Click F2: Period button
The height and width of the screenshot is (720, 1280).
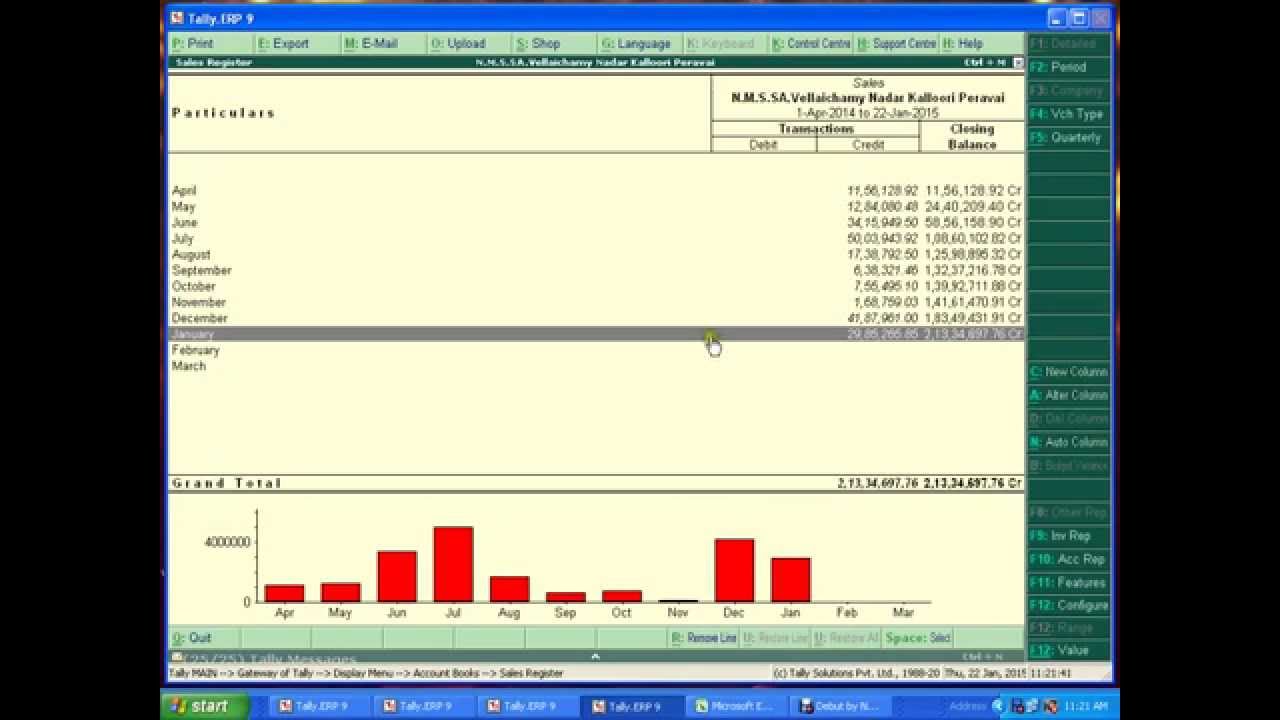pyautogui.click(x=1069, y=67)
